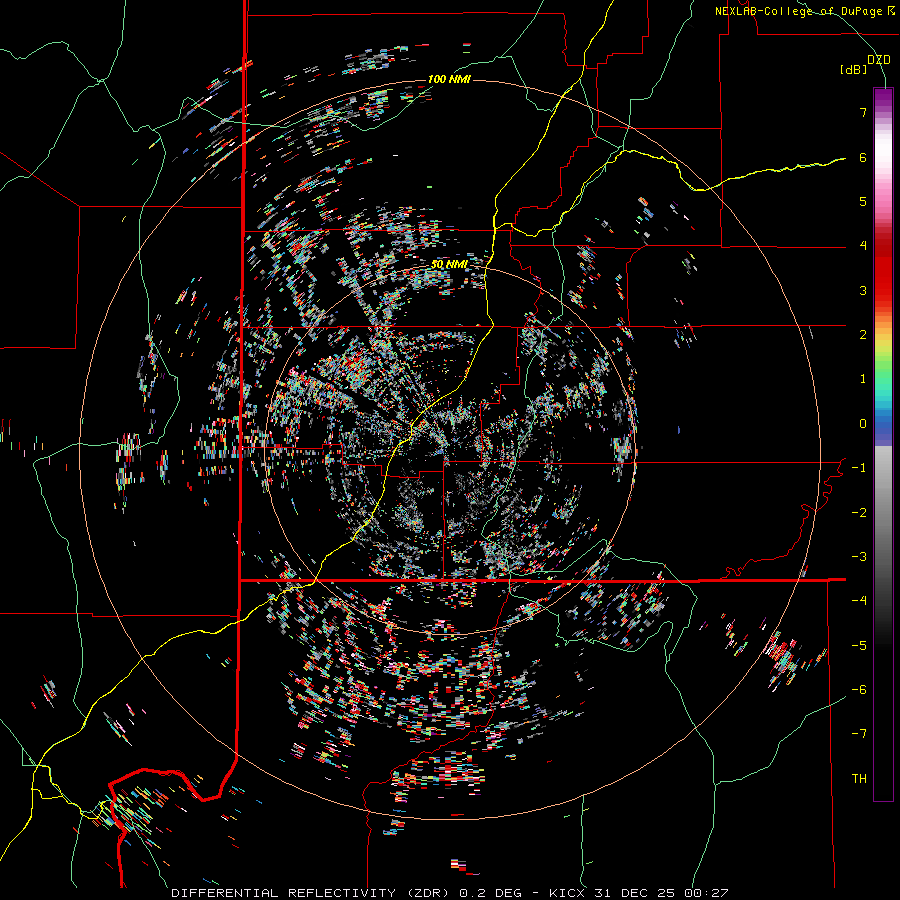Click the "-5" value on color scale

(x=859, y=646)
